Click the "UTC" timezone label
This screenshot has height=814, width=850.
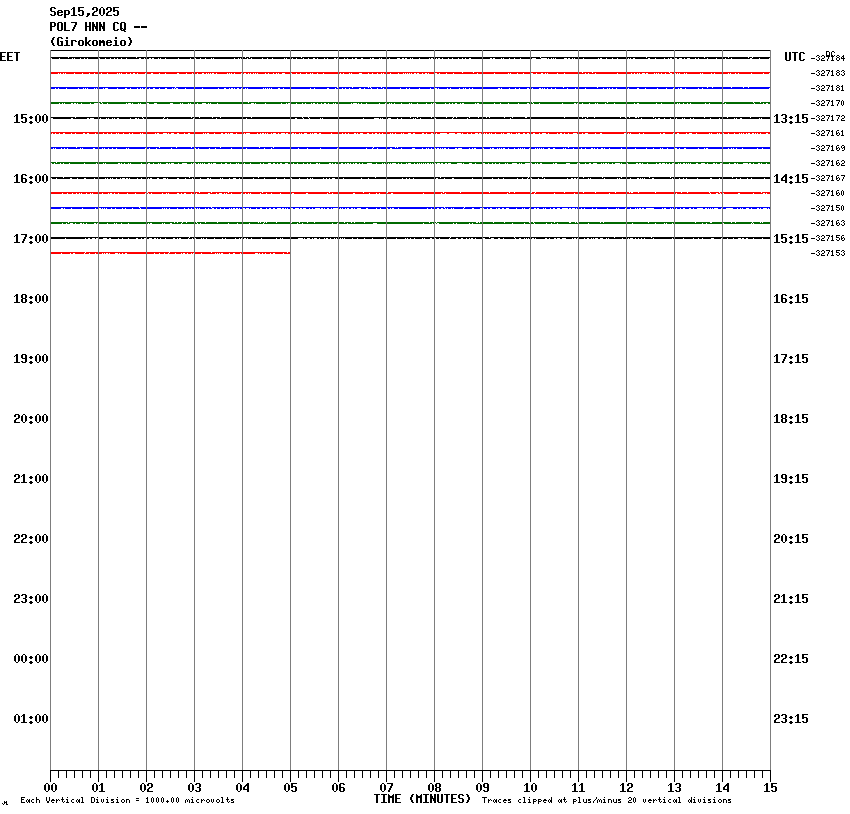[795, 57]
